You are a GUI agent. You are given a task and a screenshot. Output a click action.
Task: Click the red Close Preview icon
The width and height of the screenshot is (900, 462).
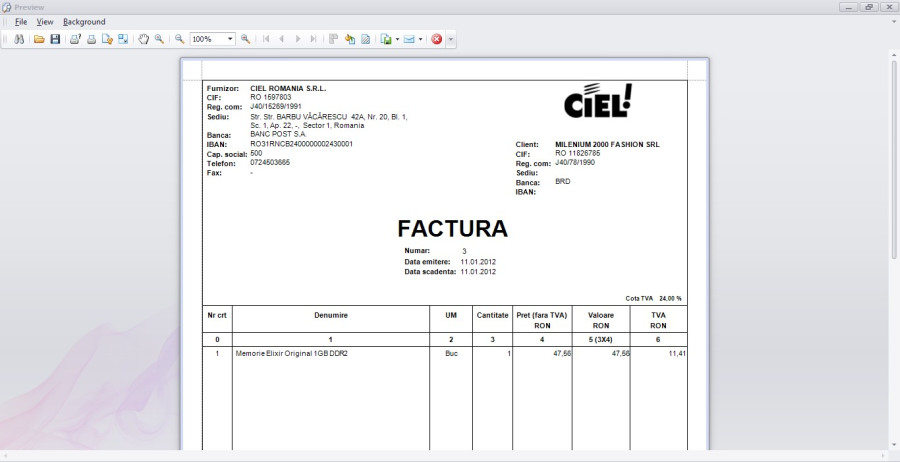point(437,39)
